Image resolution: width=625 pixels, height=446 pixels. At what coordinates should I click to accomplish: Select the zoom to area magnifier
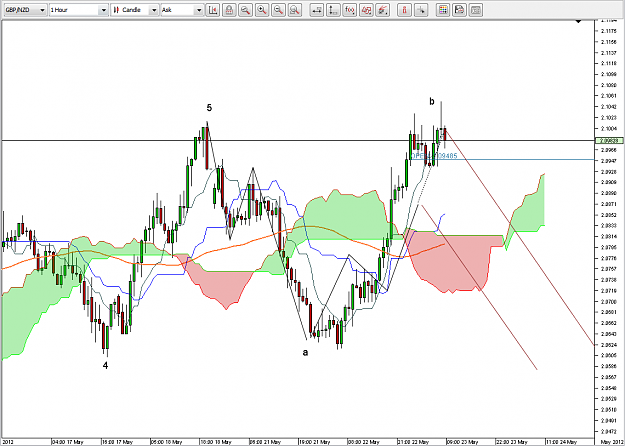point(246,10)
